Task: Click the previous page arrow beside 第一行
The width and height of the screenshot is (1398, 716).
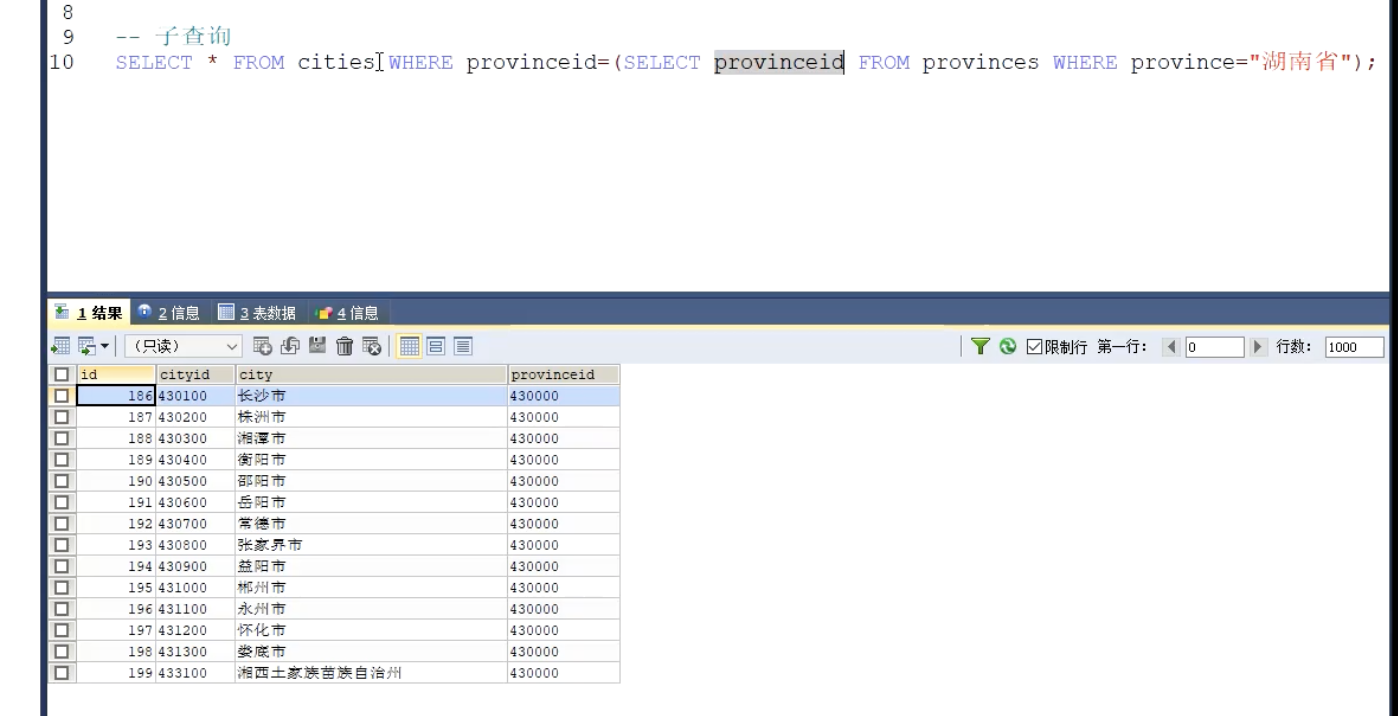Action: (x=1172, y=347)
